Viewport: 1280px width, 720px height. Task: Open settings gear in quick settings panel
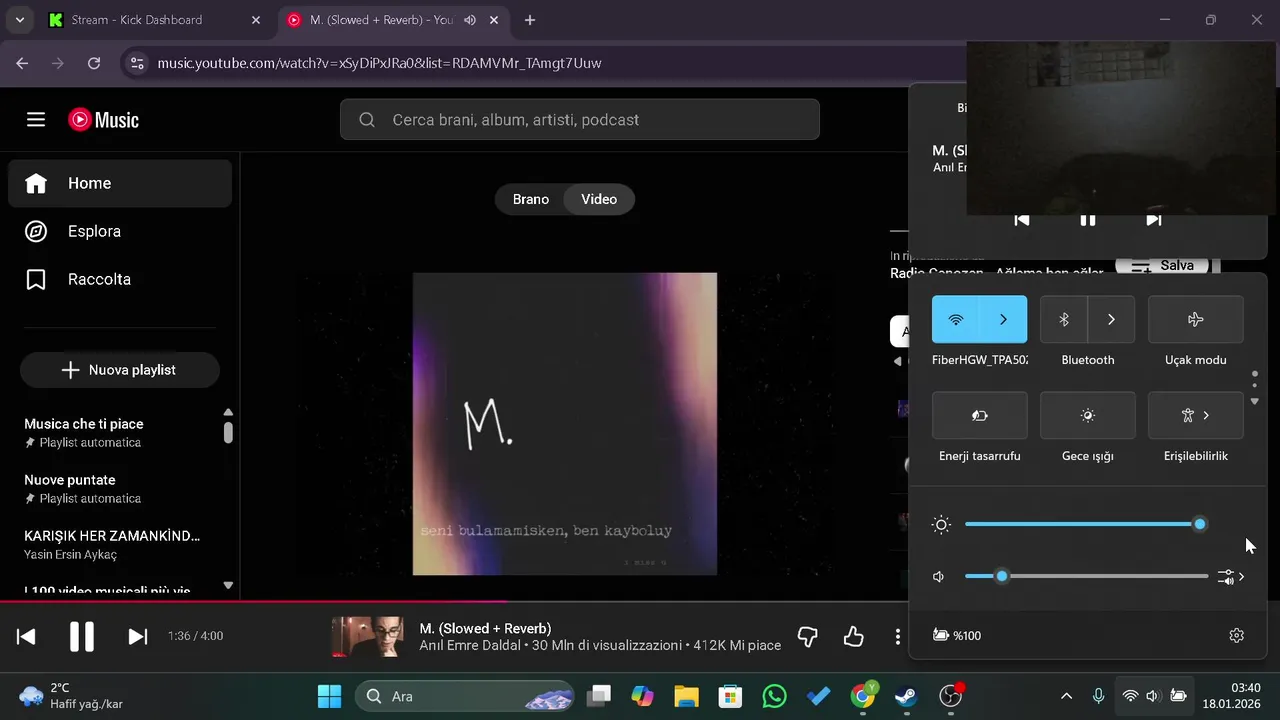click(x=1237, y=636)
